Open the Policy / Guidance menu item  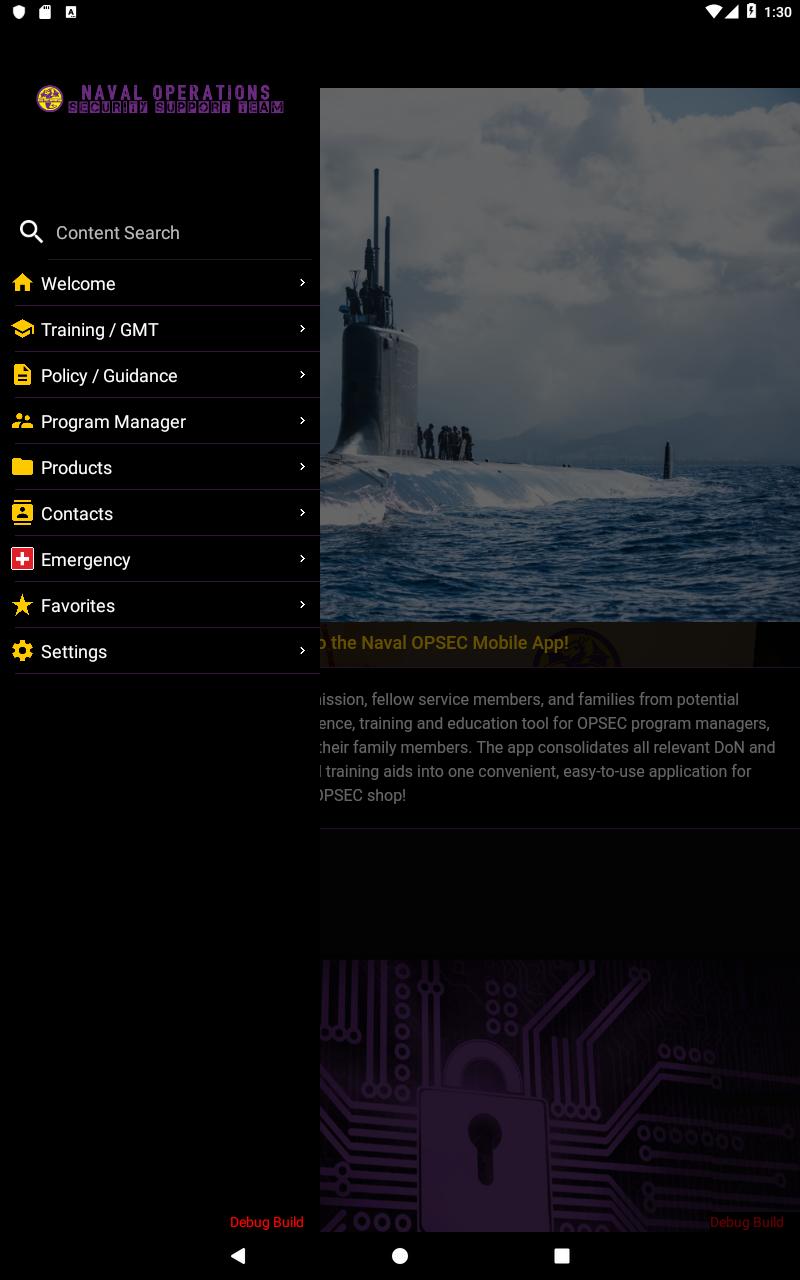tap(160, 375)
